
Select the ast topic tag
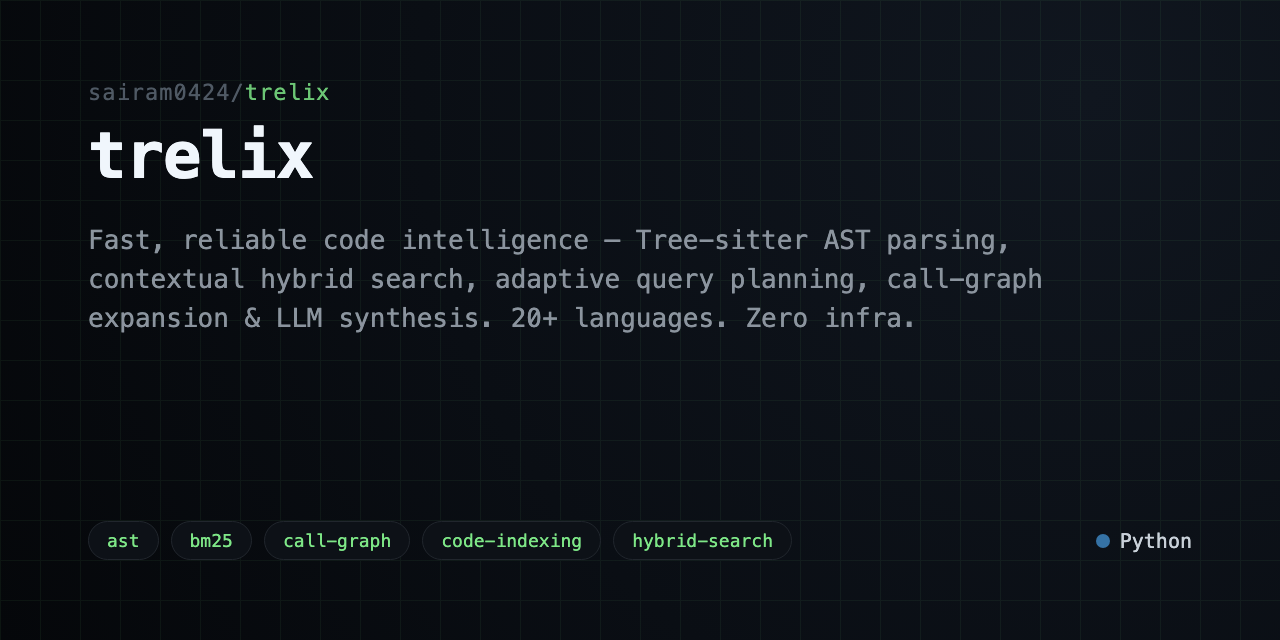click(x=123, y=541)
